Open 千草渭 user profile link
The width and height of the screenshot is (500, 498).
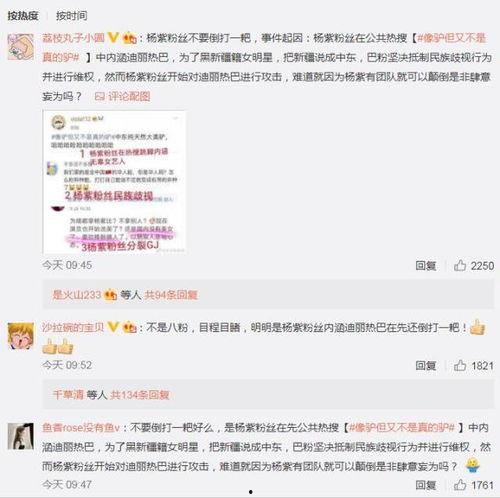point(68,395)
